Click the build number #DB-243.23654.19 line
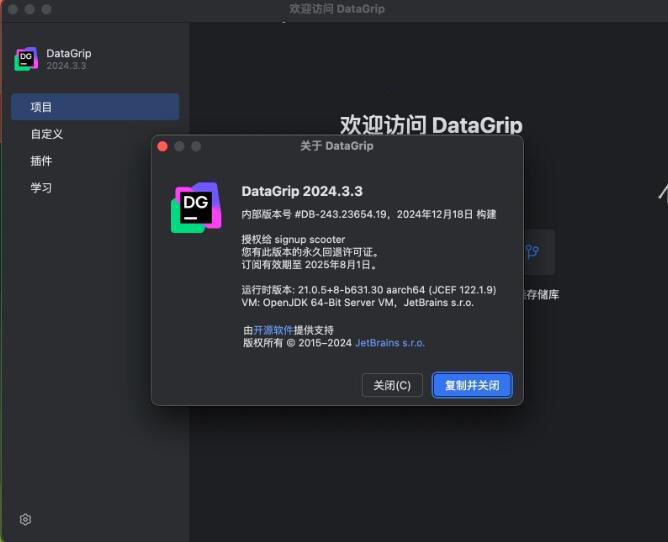The image size is (668, 542). coord(369,214)
